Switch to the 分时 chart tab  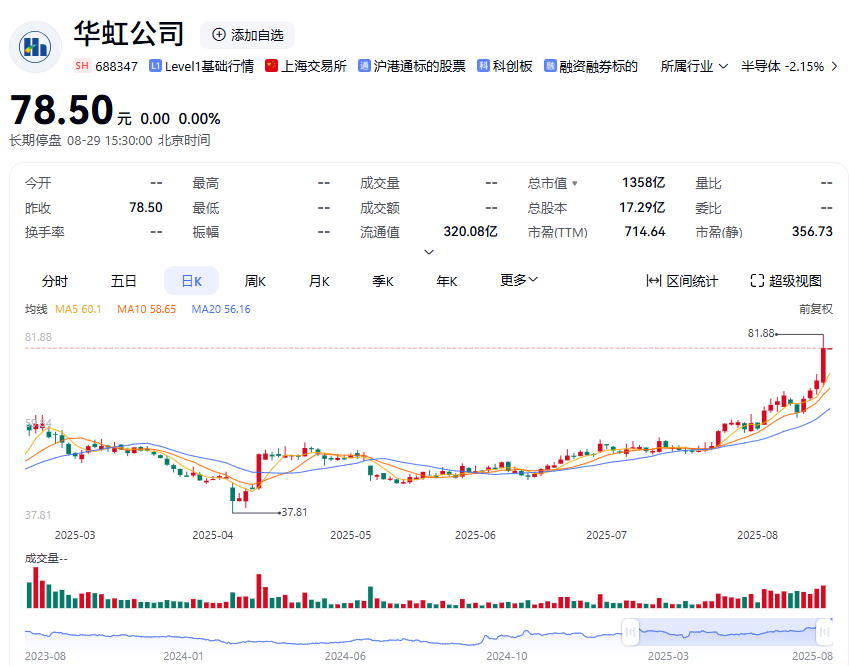pyautogui.click(x=55, y=281)
